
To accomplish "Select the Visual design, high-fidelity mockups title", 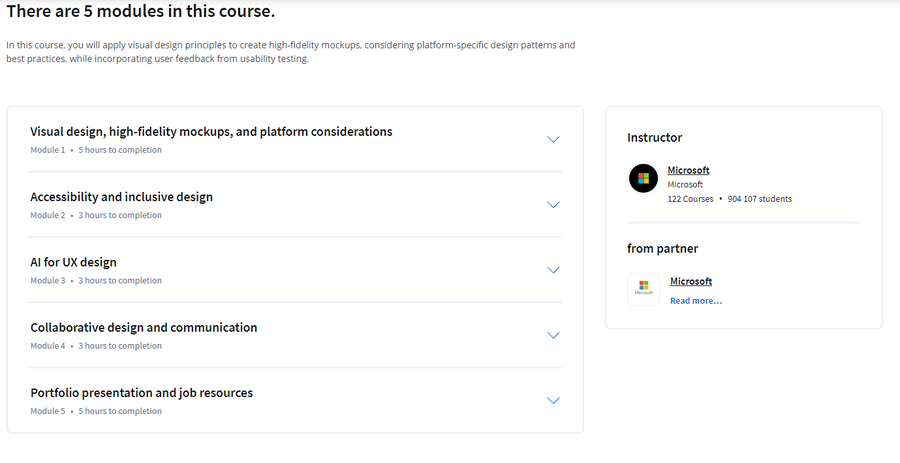I will tap(211, 132).
